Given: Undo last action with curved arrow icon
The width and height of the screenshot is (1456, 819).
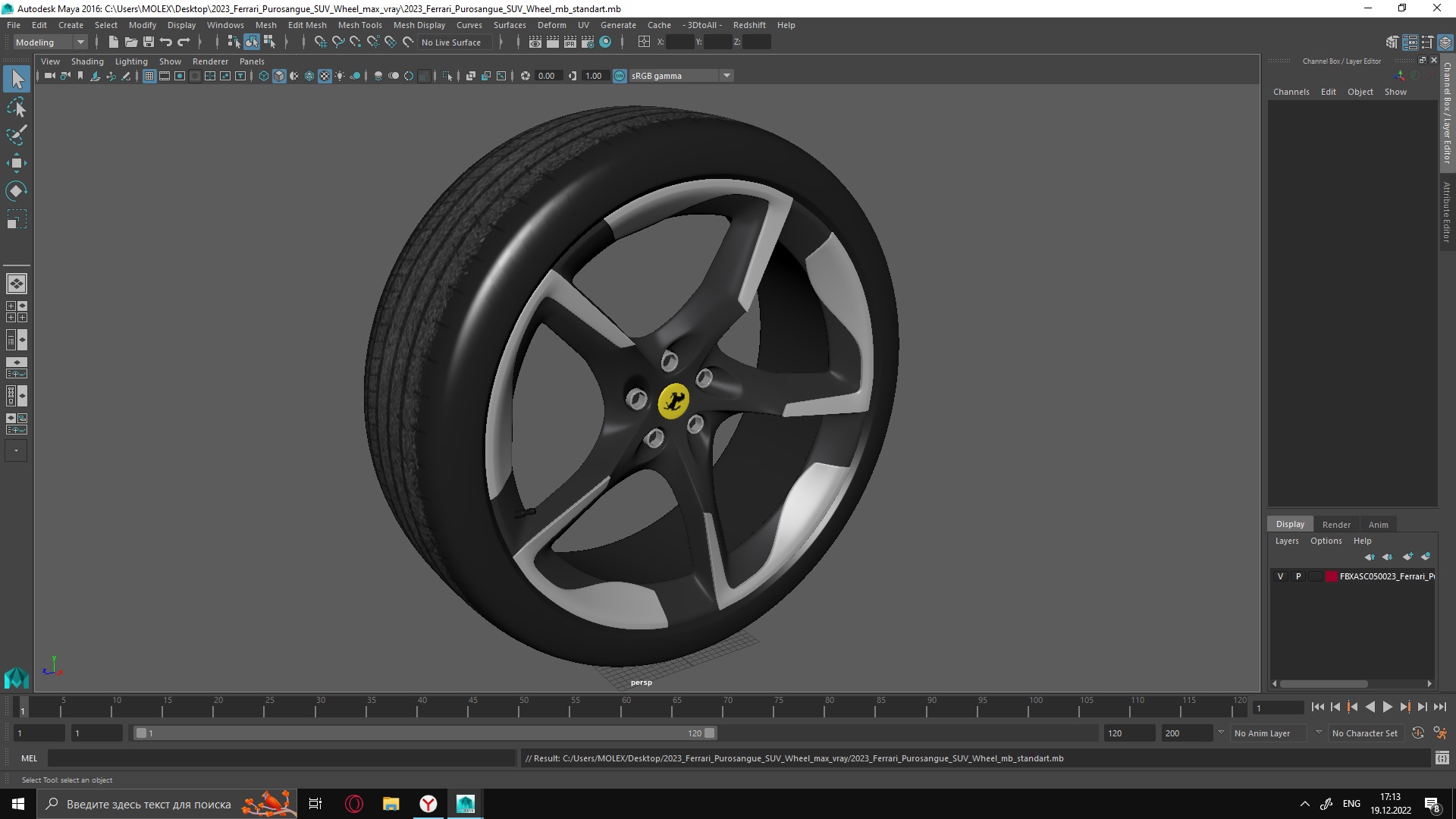Looking at the screenshot, I should click(166, 42).
